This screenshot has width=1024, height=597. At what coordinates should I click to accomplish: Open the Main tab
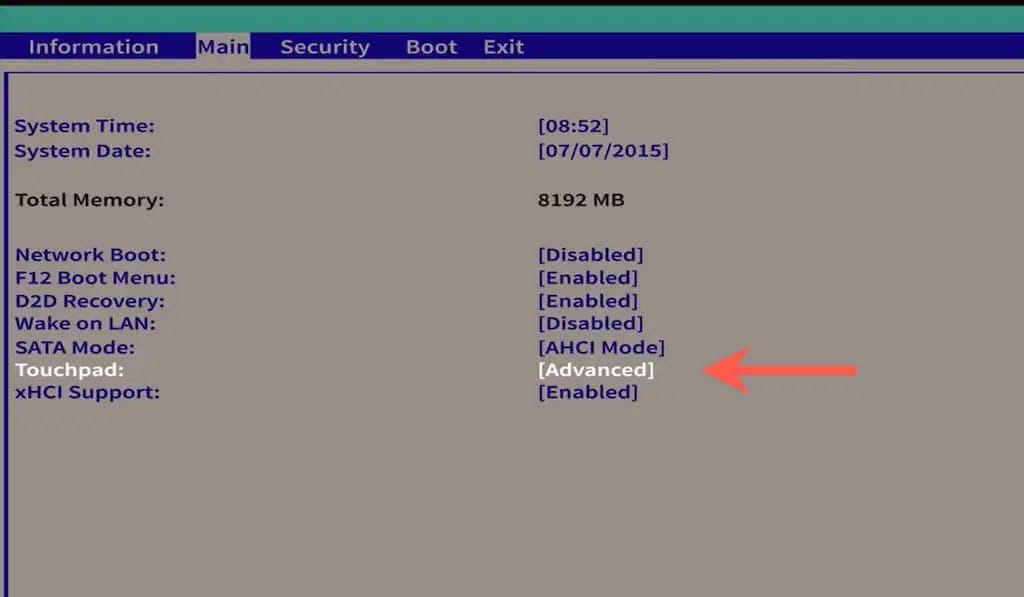point(224,46)
